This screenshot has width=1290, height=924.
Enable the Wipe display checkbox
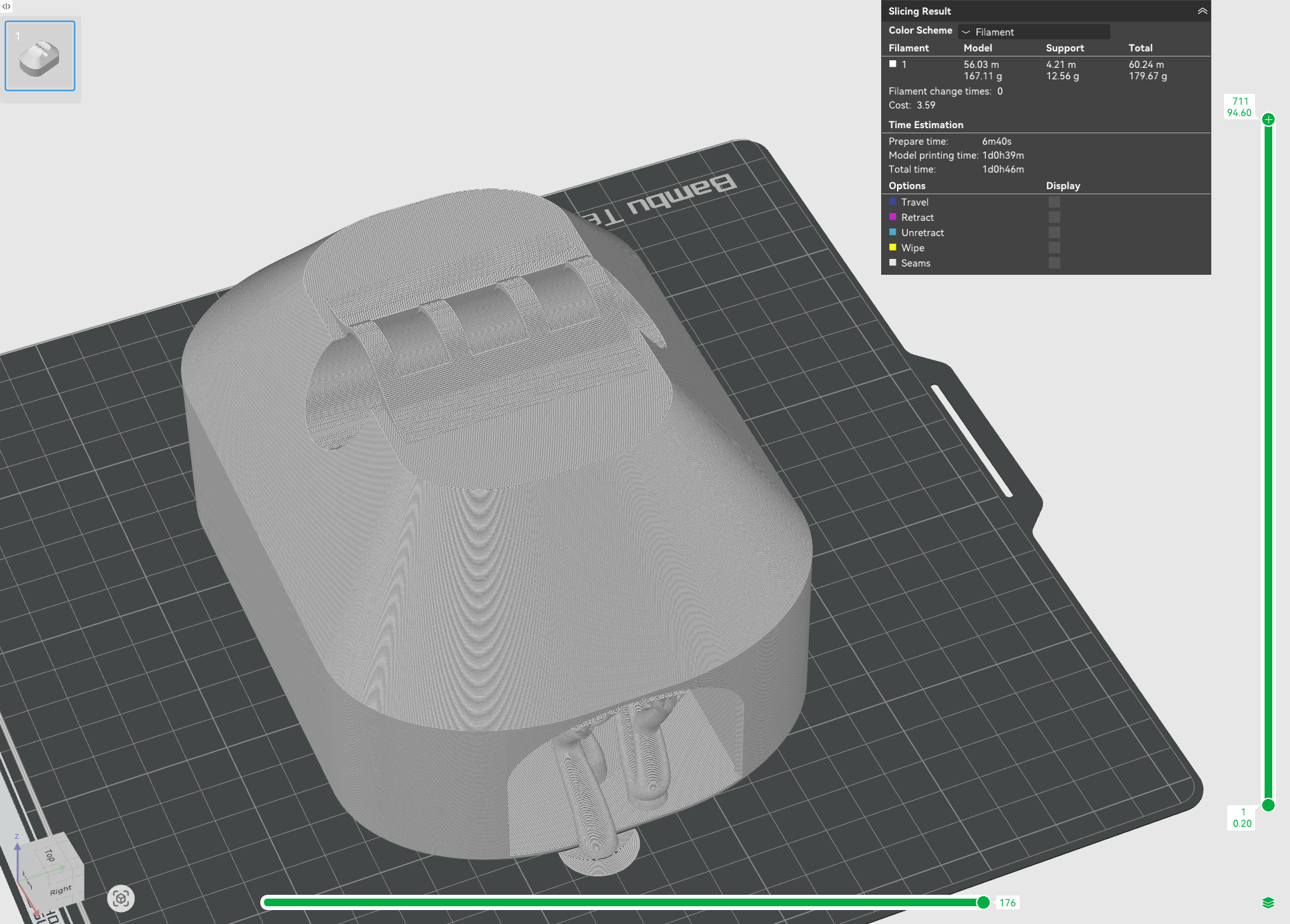1055,247
